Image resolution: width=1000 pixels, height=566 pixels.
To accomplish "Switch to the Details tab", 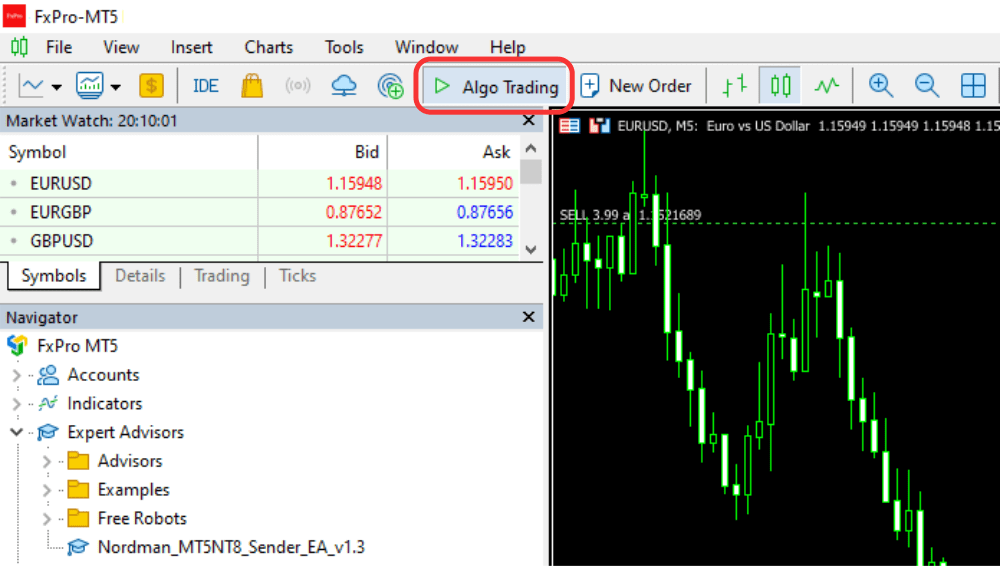I will (x=140, y=276).
